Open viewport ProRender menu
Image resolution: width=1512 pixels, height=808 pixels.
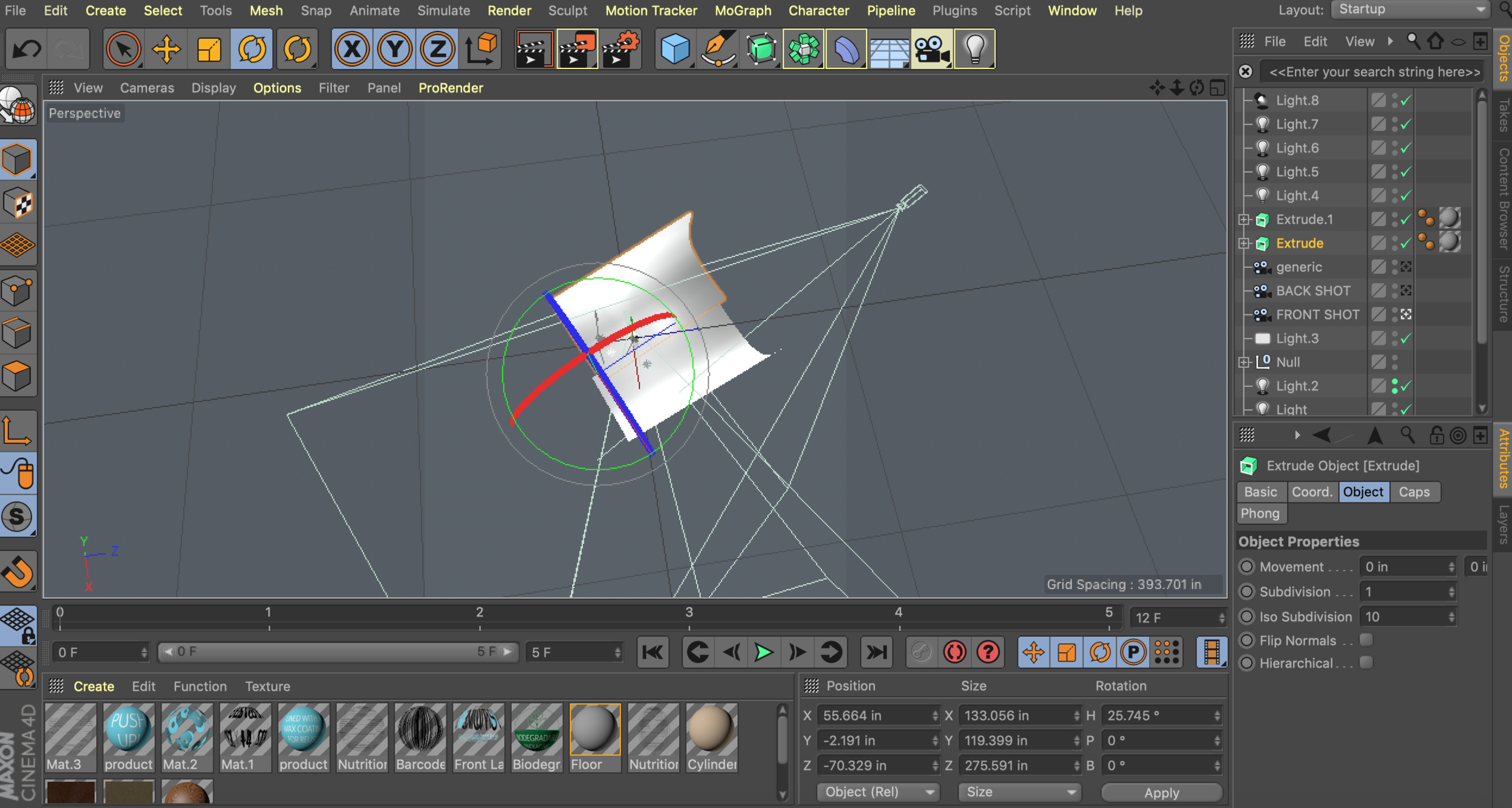451,88
